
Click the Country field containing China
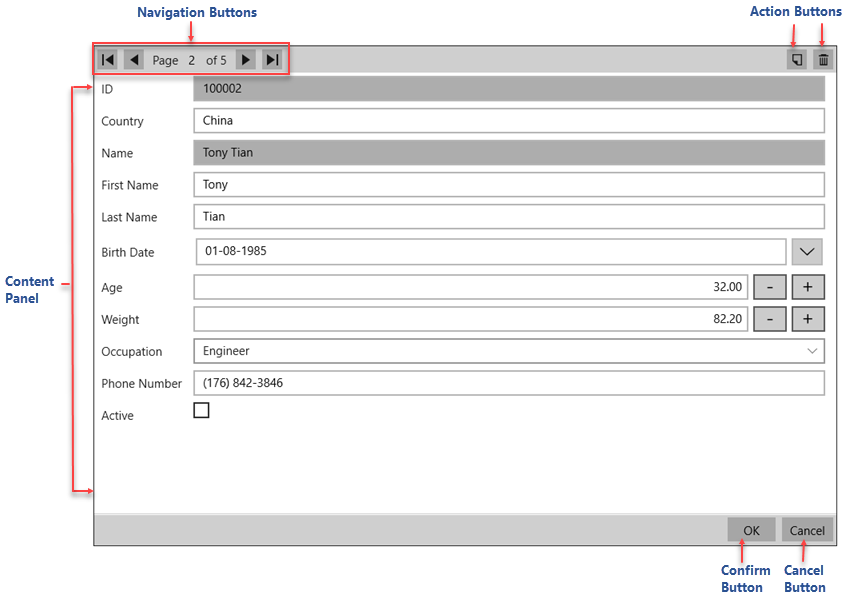[x=508, y=121]
